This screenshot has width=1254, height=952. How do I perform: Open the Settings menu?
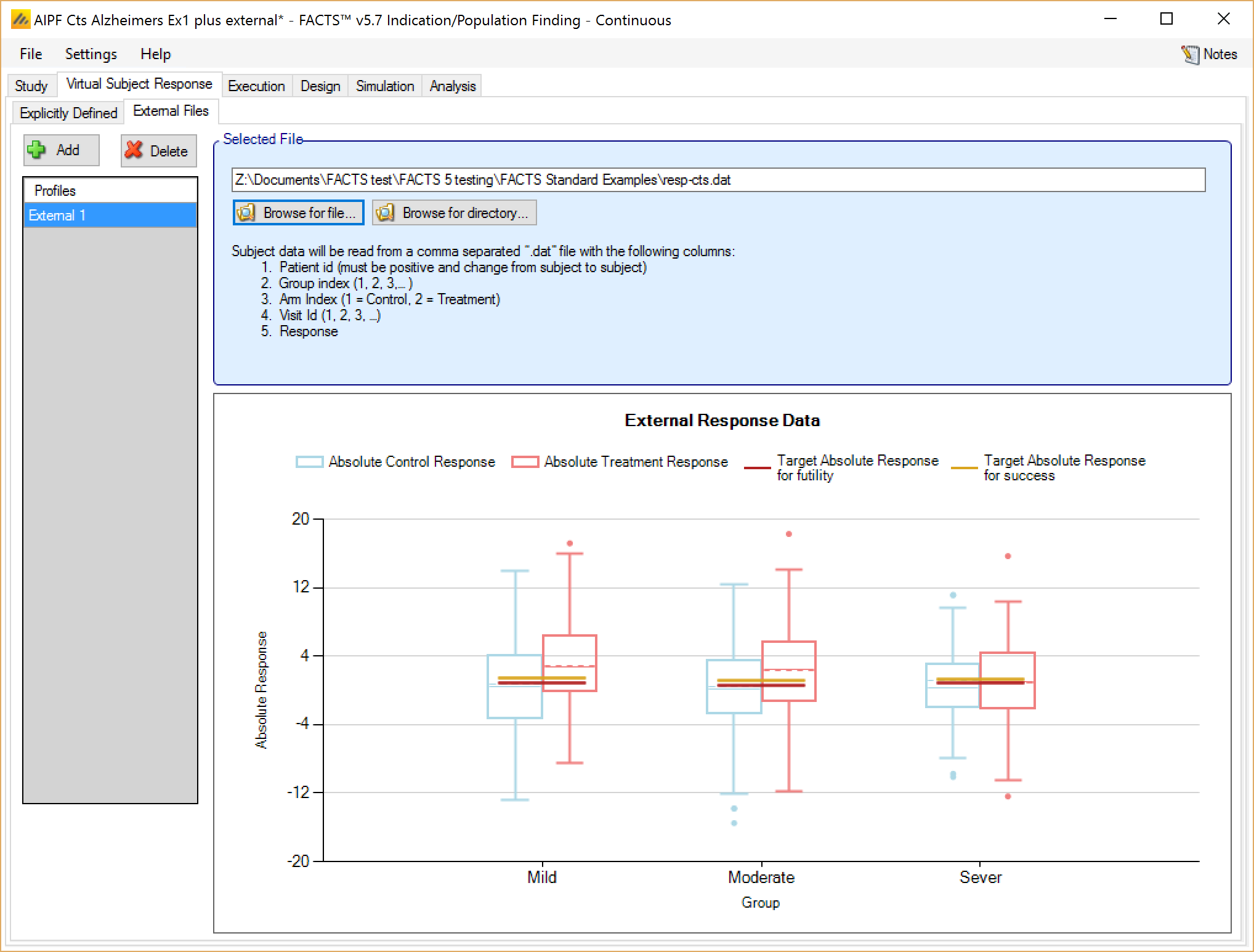pyautogui.click(x=91, y=54)
